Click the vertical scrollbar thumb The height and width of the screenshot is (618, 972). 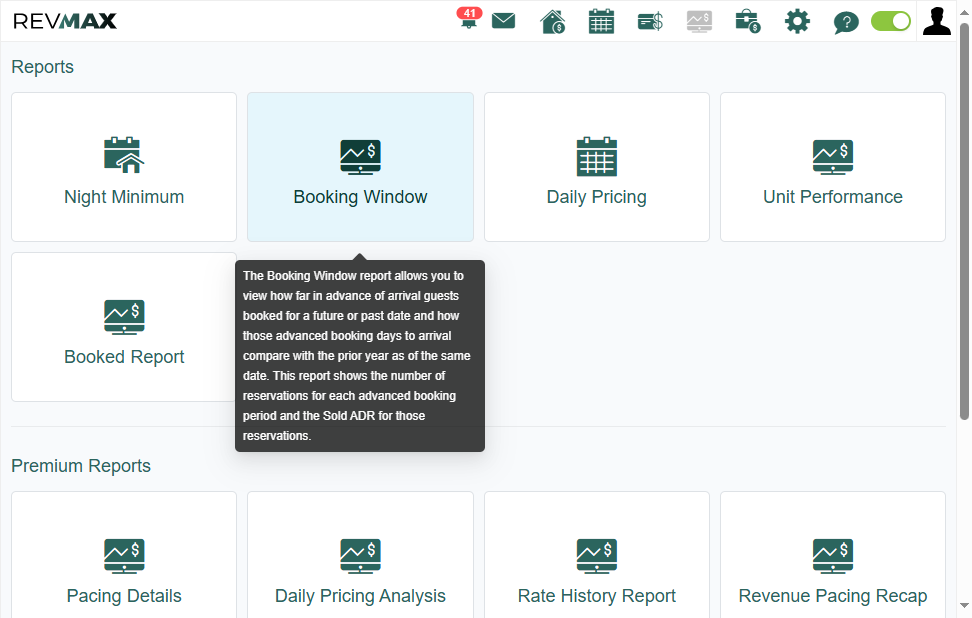(x=964, y=222)
